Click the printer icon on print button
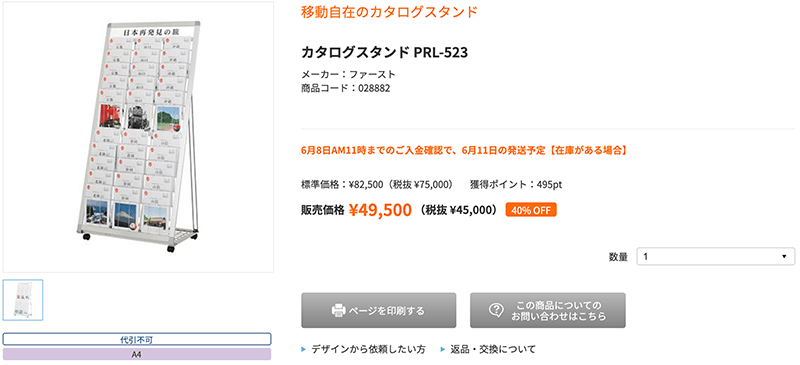Image resolution: width=800 pixels, height=365 pixels. [339, 310]
